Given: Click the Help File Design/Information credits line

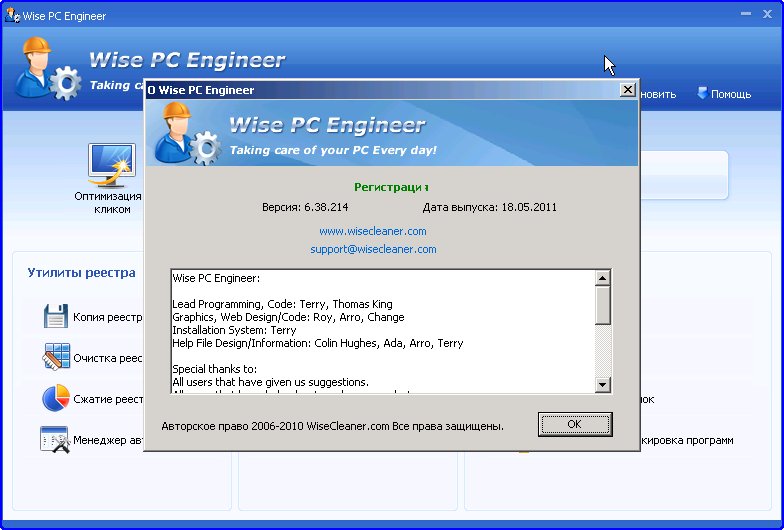Looking at the screenshot, I should (x=318, y=343).
